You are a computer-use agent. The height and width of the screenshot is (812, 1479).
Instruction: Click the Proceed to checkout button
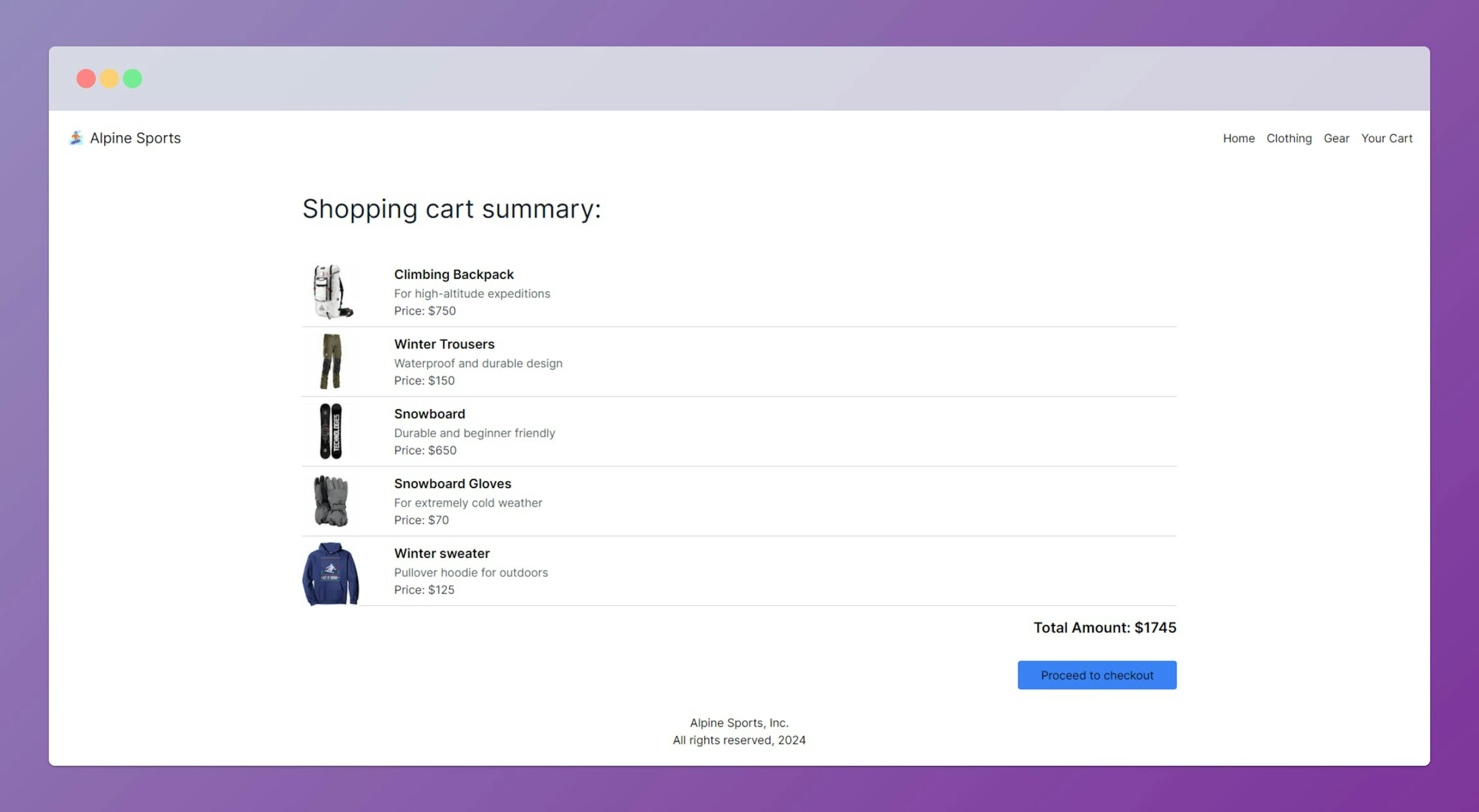(1097, 675)
